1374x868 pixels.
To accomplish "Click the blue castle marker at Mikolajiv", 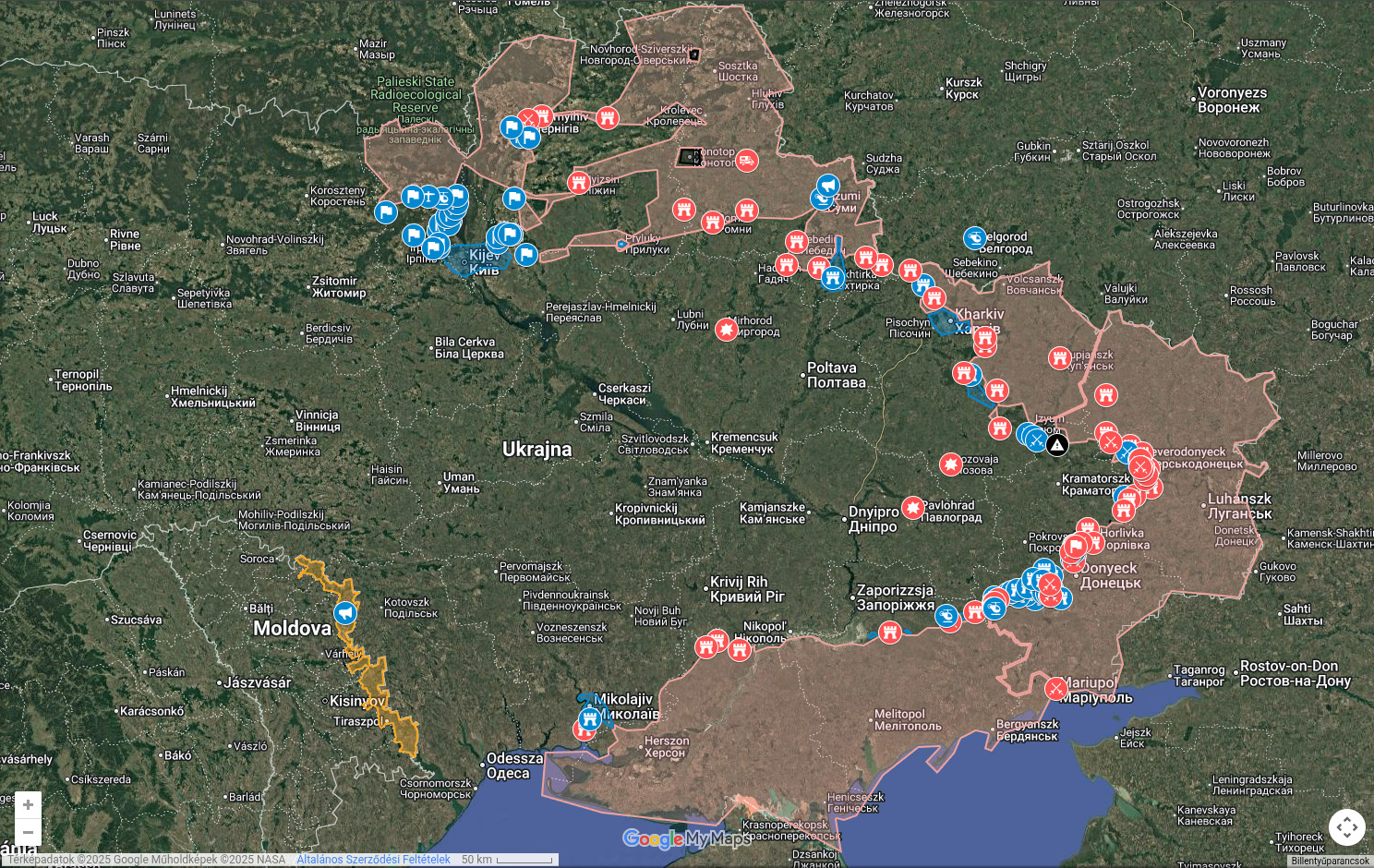I will pos(590,719).
